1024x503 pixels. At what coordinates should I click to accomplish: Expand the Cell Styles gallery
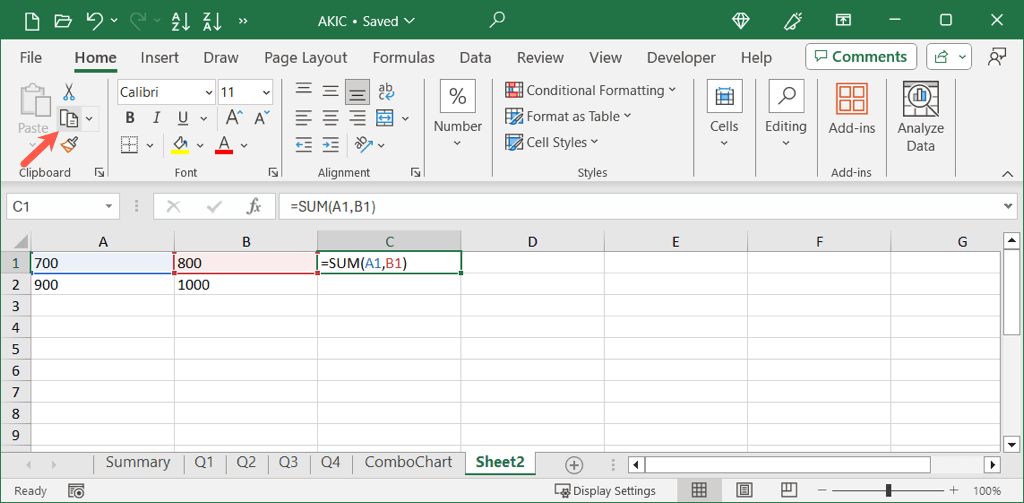[552, 142]
